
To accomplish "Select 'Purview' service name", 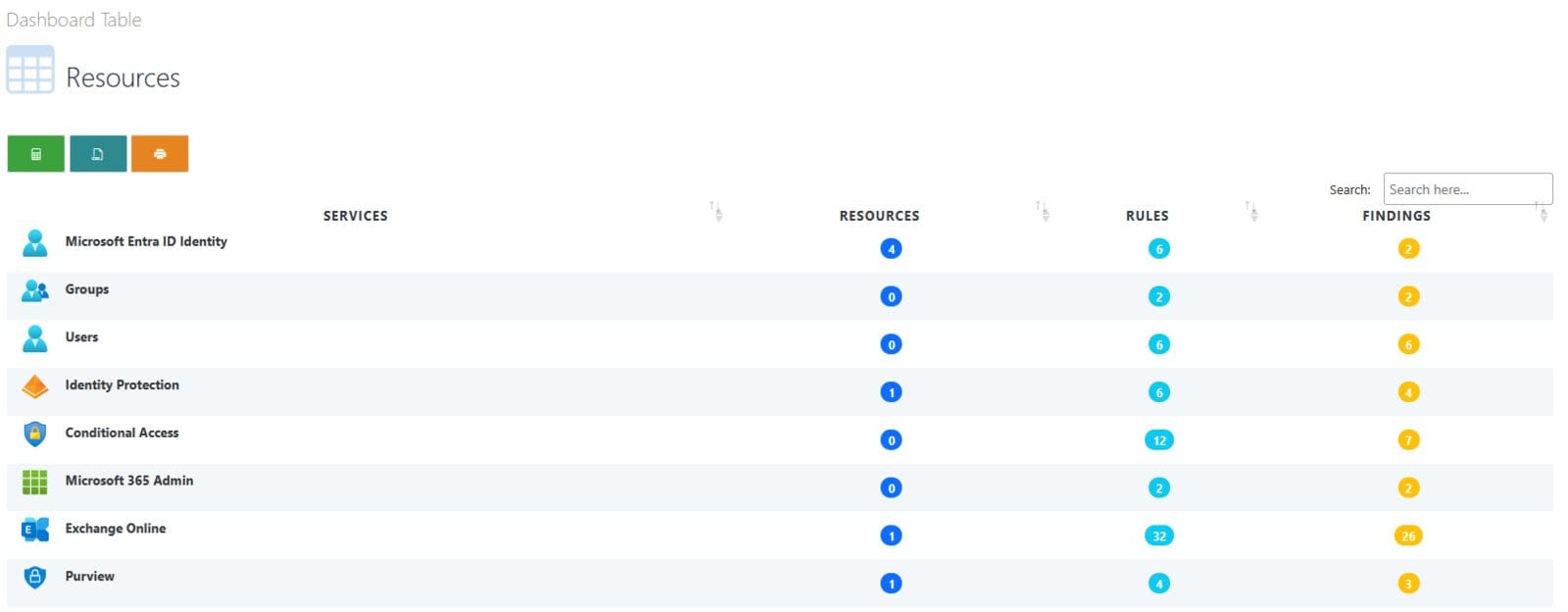I will point(90,577).
